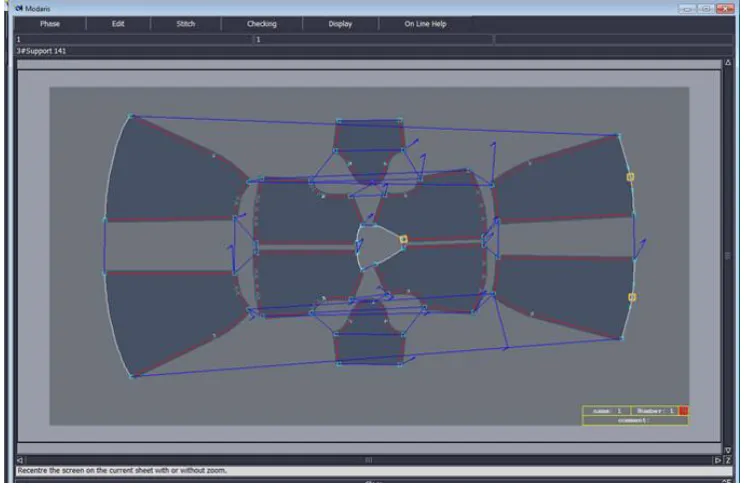Open the Display menu
Image resolution: width=744 pixels, height=488 pixels.
pyautogui.click(x=340, y=24)
